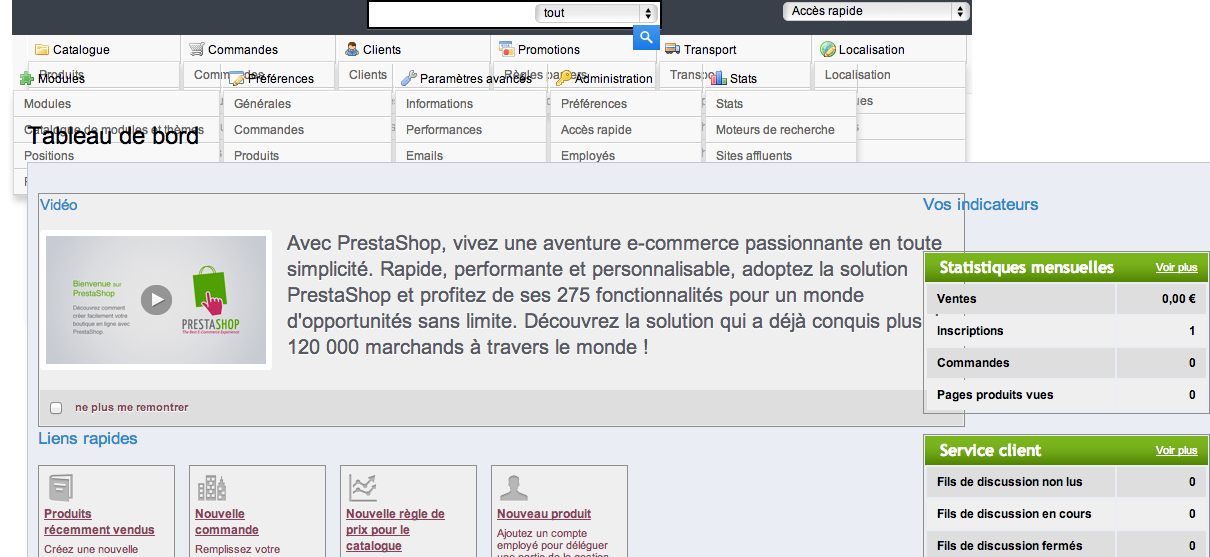Select Produits under the Préférences submenu
Screen dimensions: 1210x557
257,156
